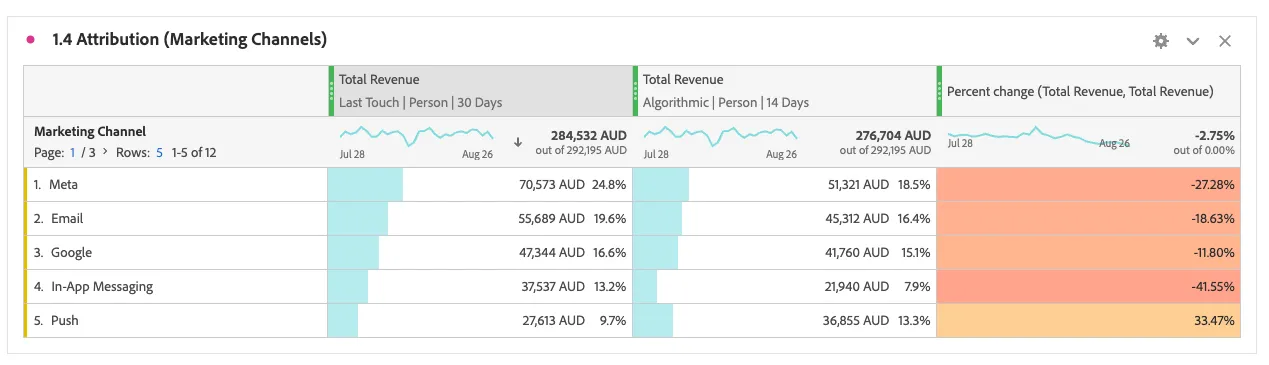
Task: Click Algorithmic | Person | 14 Days label
Action: (x=726, y=103)
